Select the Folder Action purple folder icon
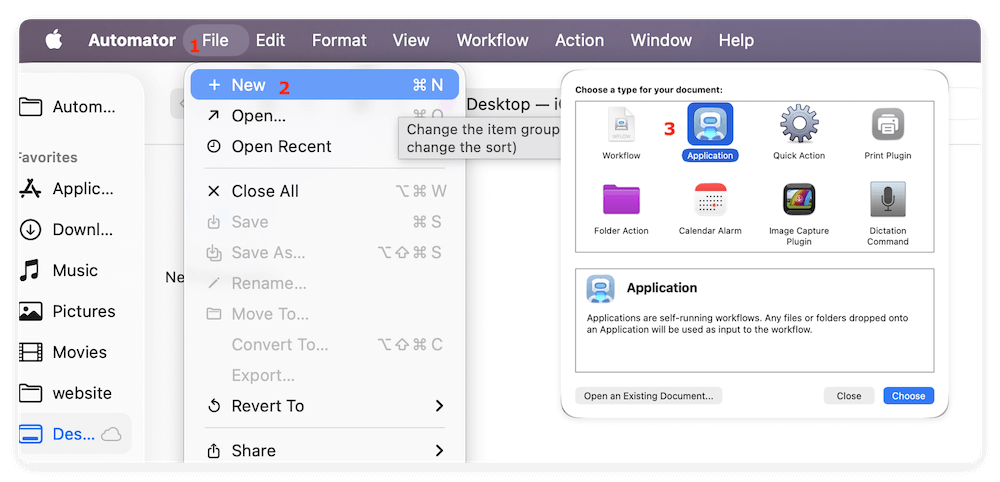Viewport: 1000px width, 482px height. tap(621, 200)
